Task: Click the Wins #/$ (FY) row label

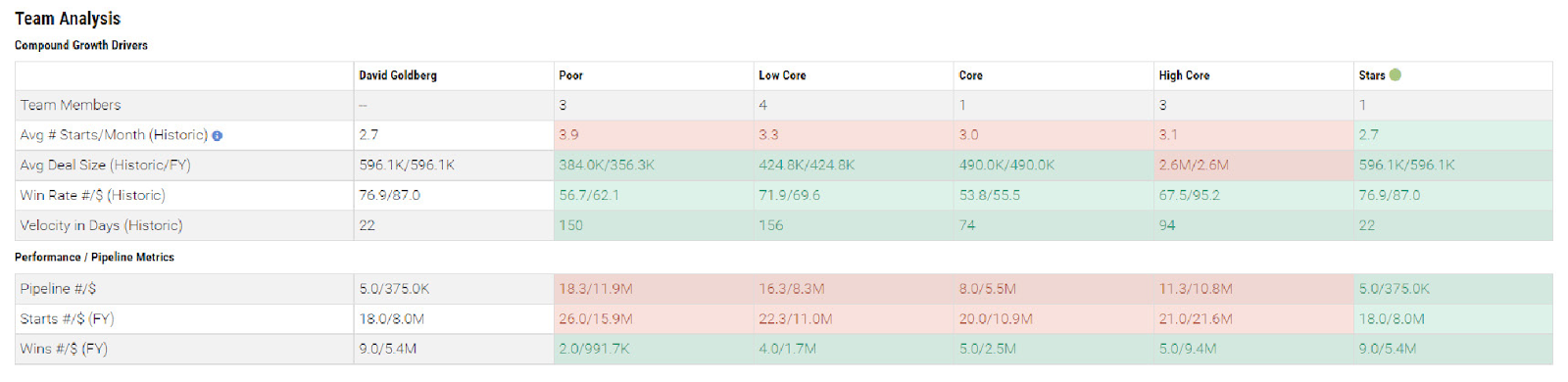Action: click(64, 349)
